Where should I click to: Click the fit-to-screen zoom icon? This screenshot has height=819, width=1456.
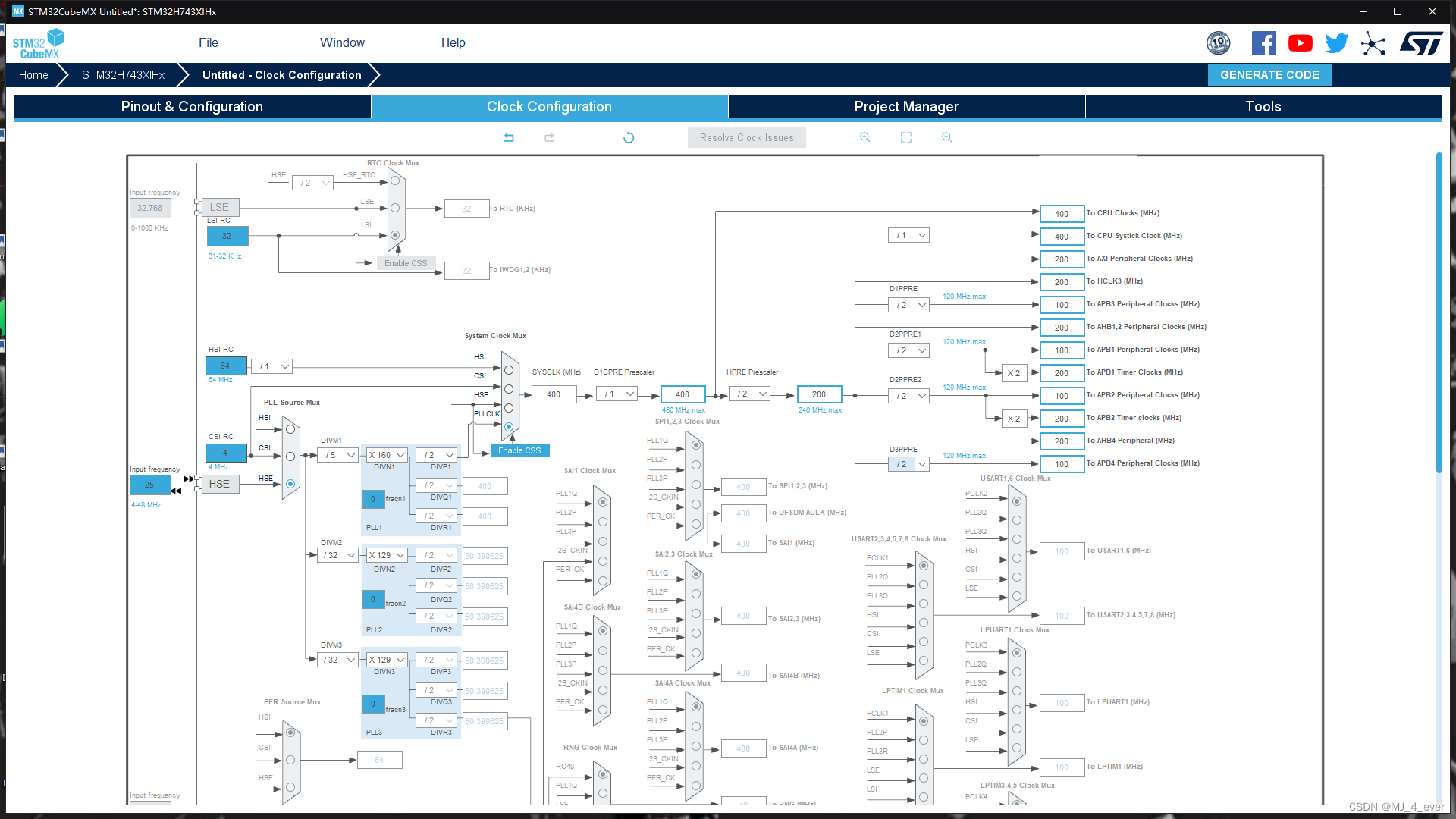click(x=906, y=137)
